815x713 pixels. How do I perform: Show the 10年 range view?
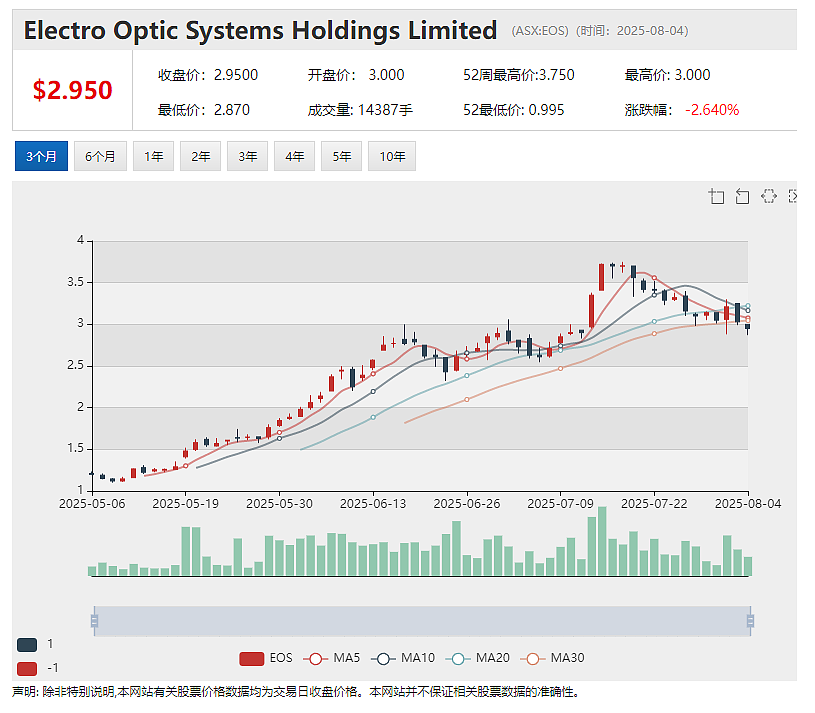[x=392, y=156]
